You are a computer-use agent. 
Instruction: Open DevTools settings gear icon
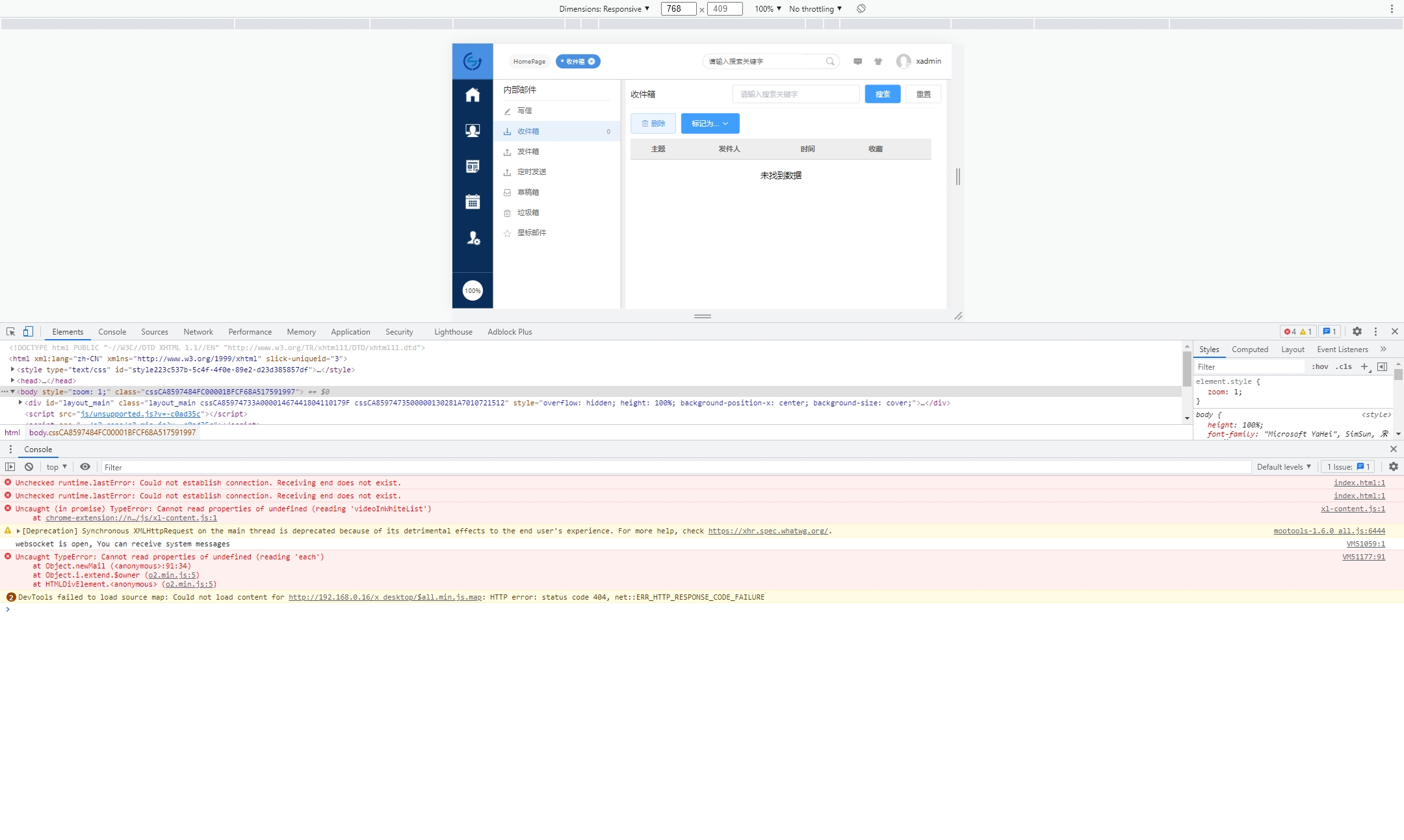[1357, 331]
